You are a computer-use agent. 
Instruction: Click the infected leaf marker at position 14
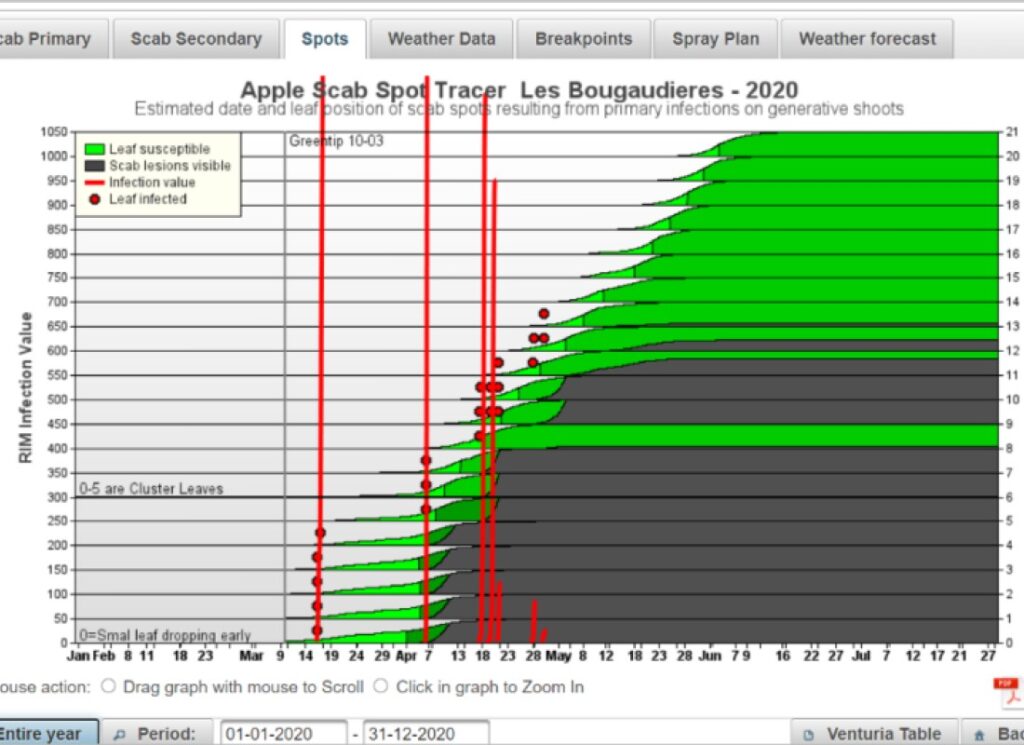(543, 314)
